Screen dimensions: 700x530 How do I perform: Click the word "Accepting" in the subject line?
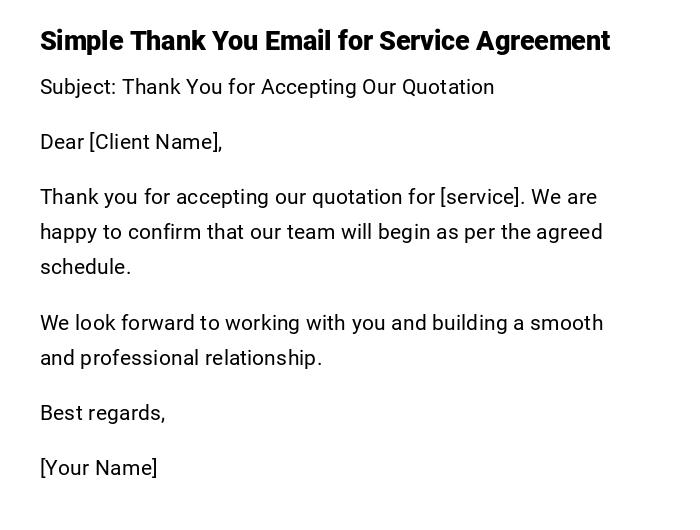pyautogui.click(x=308, y=87)
